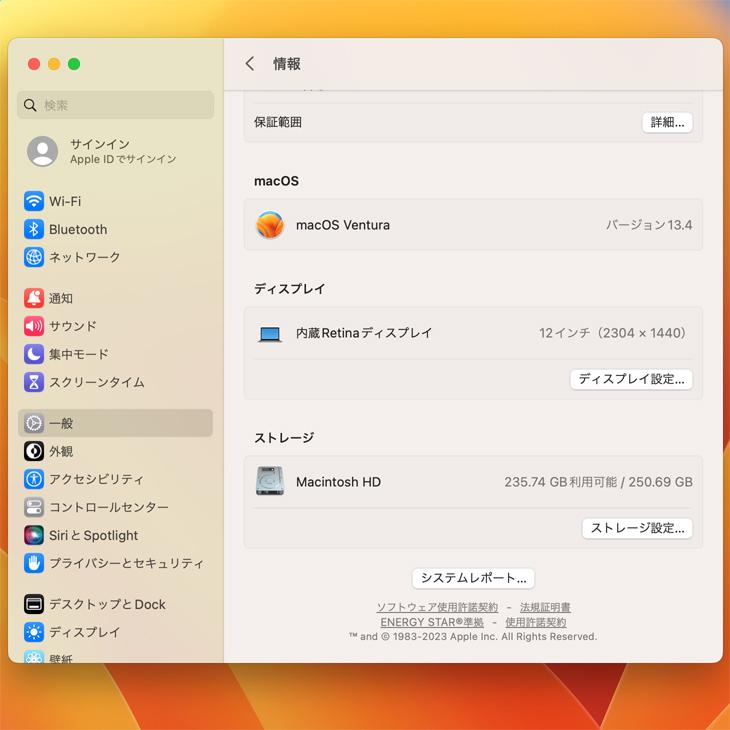Click the ストレージ section heading
Viewport: 730px width, 730px height.
click(x=284, y=438)
